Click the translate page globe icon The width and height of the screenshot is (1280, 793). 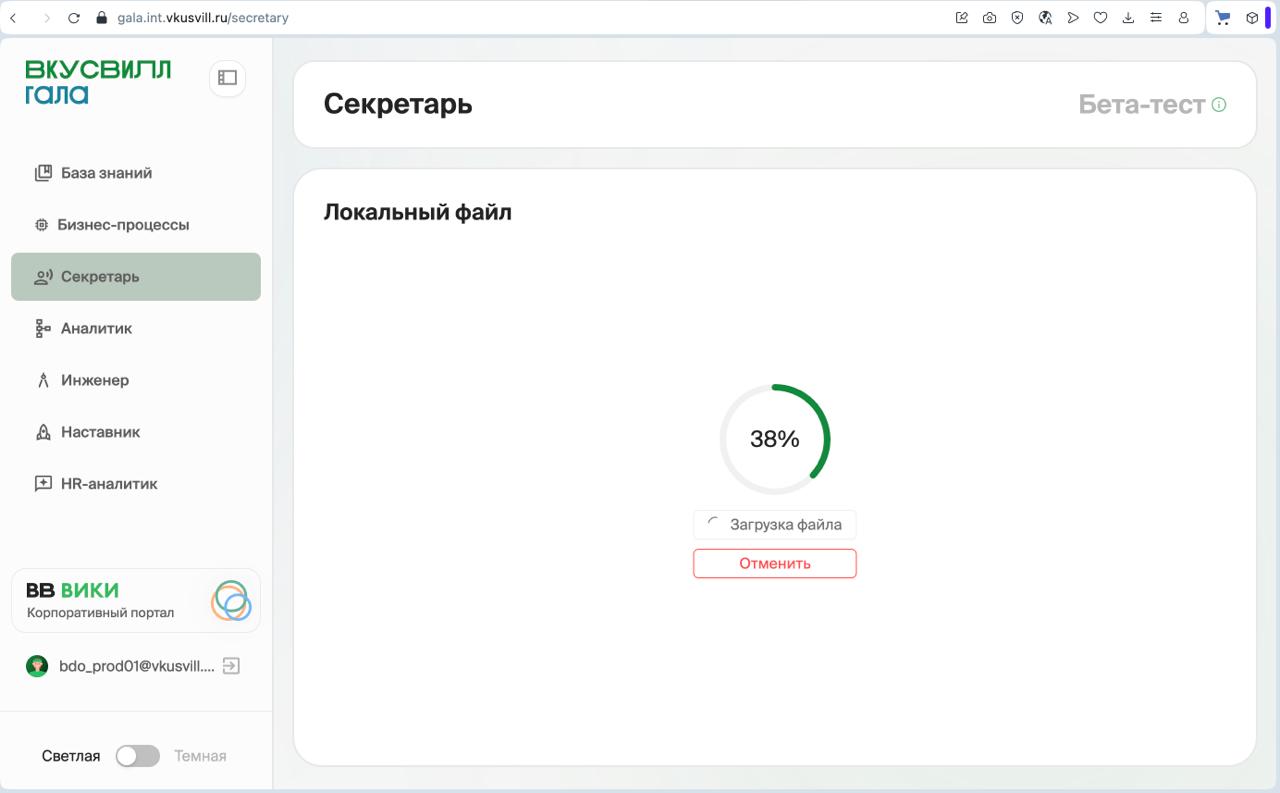[1045, 18]
